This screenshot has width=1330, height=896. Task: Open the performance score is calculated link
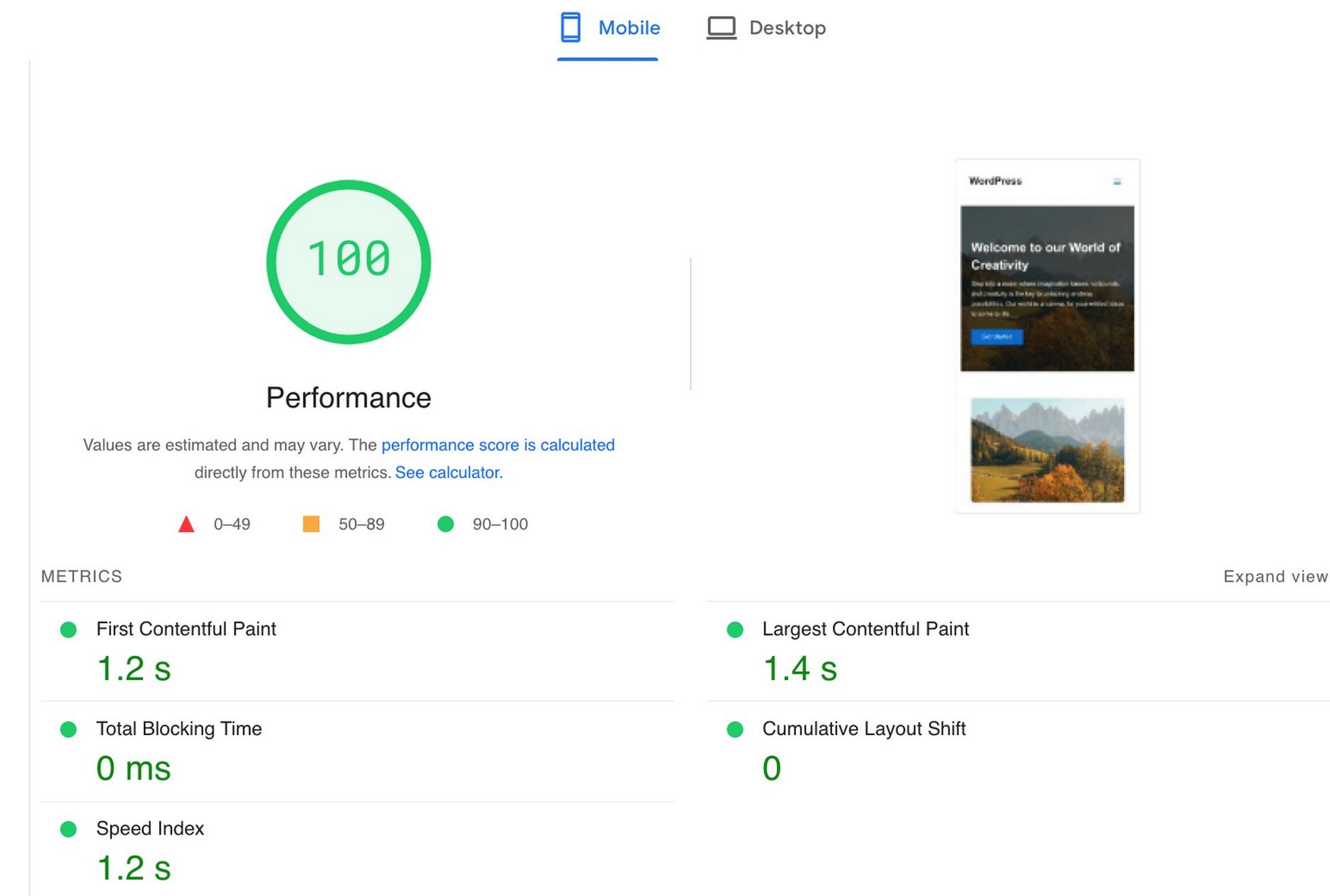[498, 445]
